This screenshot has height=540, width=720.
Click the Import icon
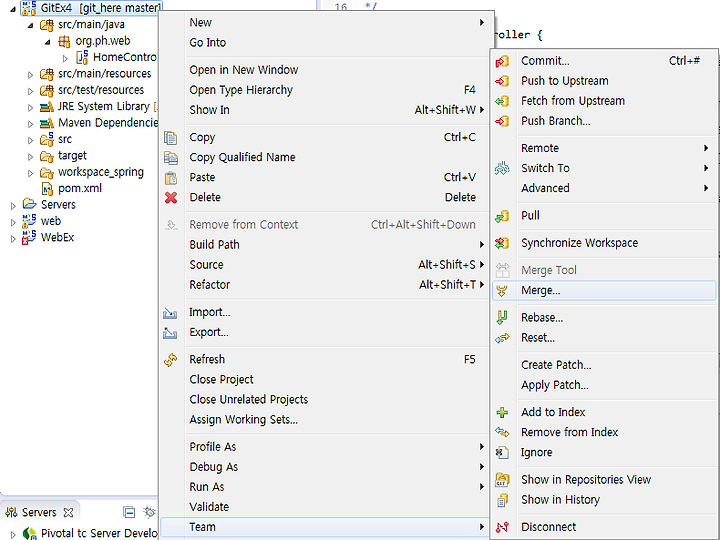(x=170, y=313)
